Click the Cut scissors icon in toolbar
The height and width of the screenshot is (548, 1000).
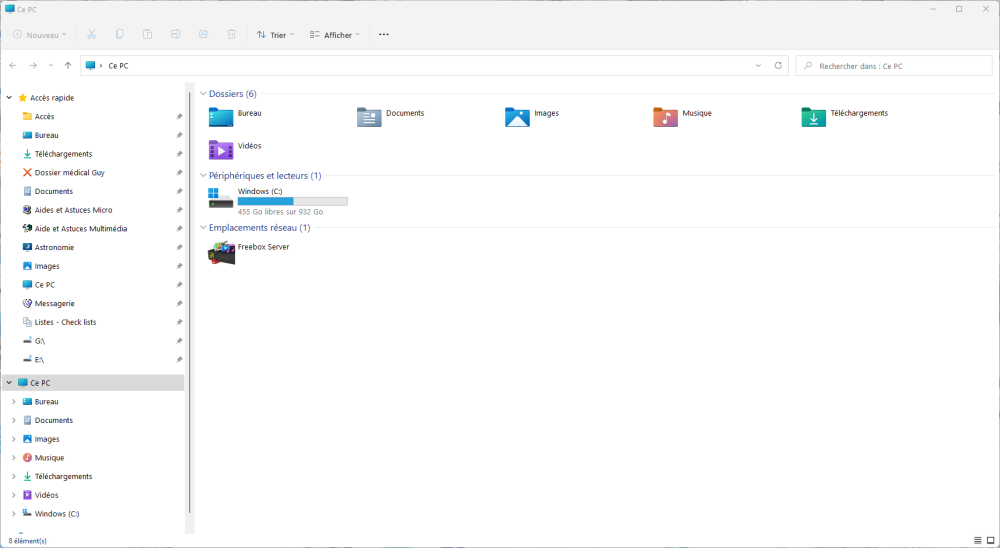coord(91,34)
